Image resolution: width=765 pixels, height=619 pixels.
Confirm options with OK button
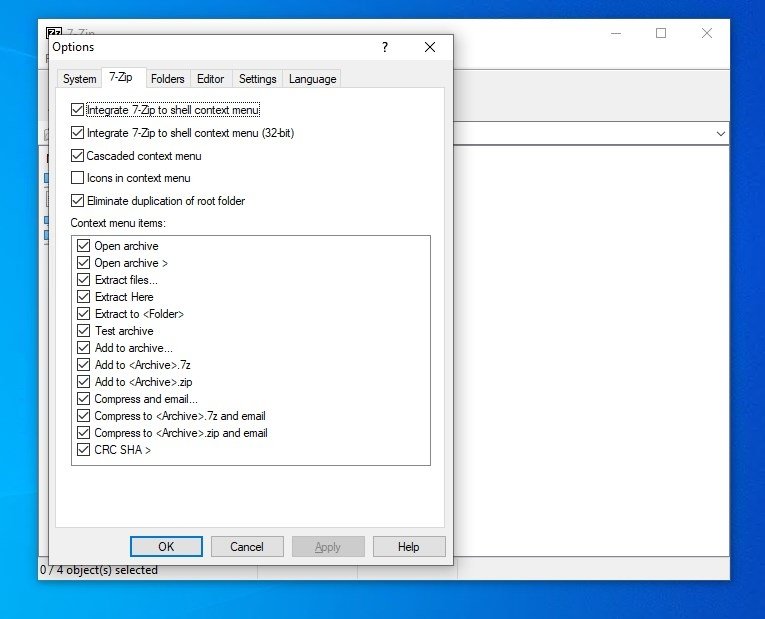[x=166, y=547]
